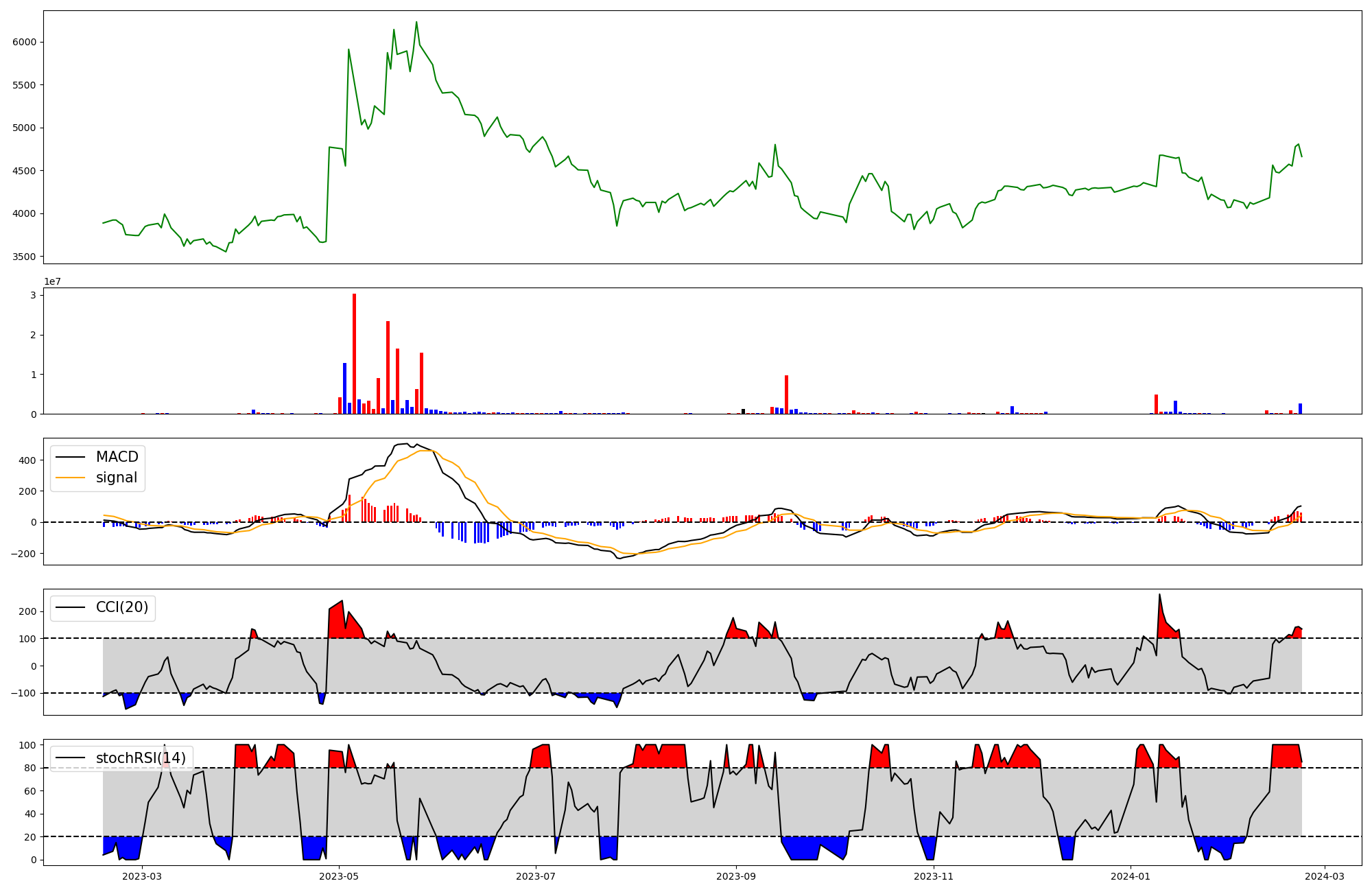
Task: Click the CCI(20) legend label
Action: click(122, 607)
